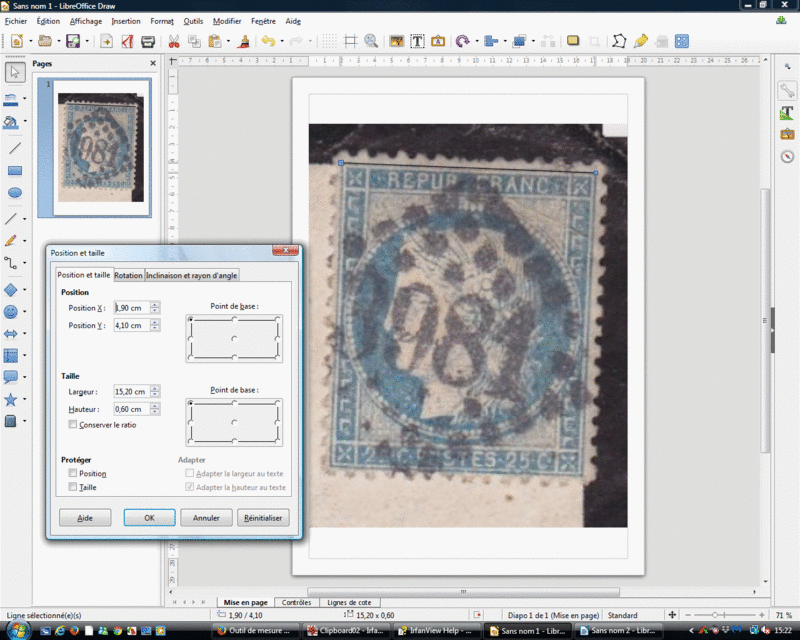Click the Paste clipboard icon
800x640 pixels.
coord(215,41)
